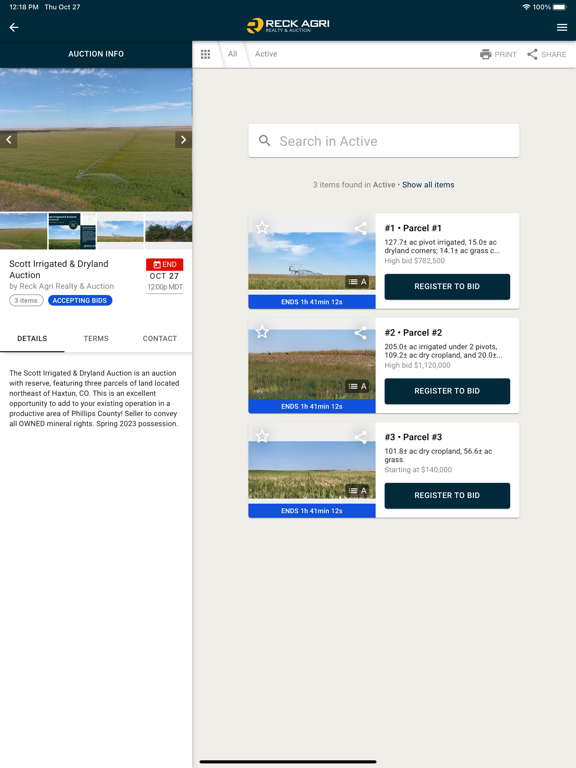Click the 3 items pill
The width and height of the screenshot is (576, 768).
[x=26, y=300]
